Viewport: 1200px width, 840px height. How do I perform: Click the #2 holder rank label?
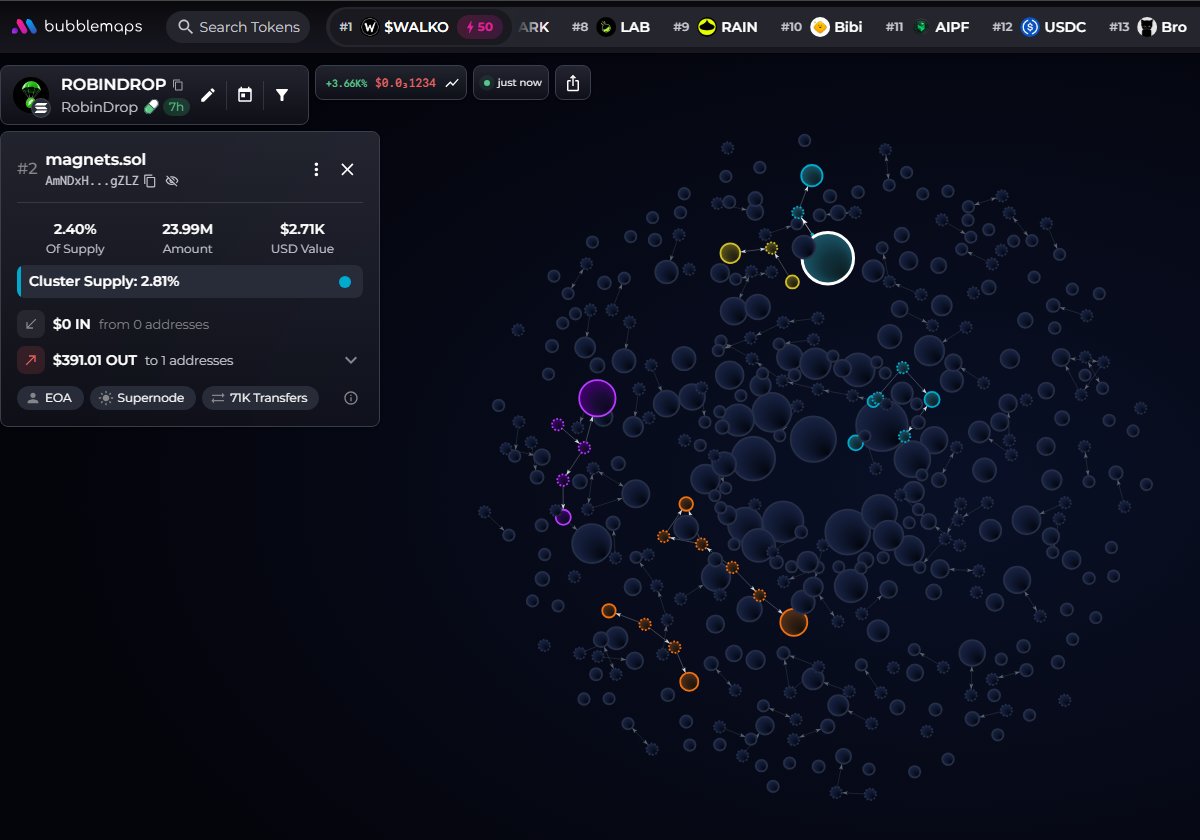point(27,169)
